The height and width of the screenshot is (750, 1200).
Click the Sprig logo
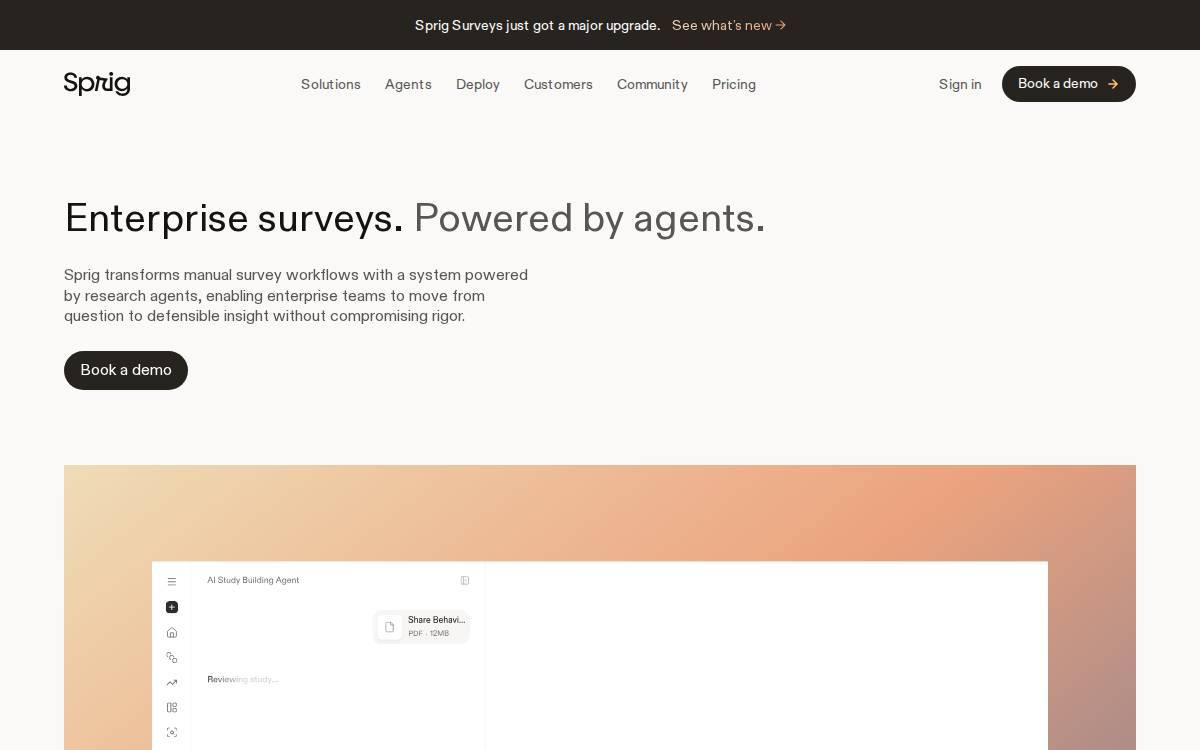point(97,84)
